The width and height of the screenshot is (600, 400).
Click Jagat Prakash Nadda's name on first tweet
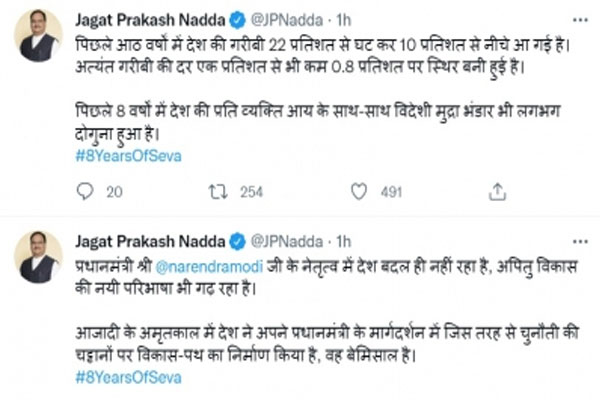tap(150, 18)
